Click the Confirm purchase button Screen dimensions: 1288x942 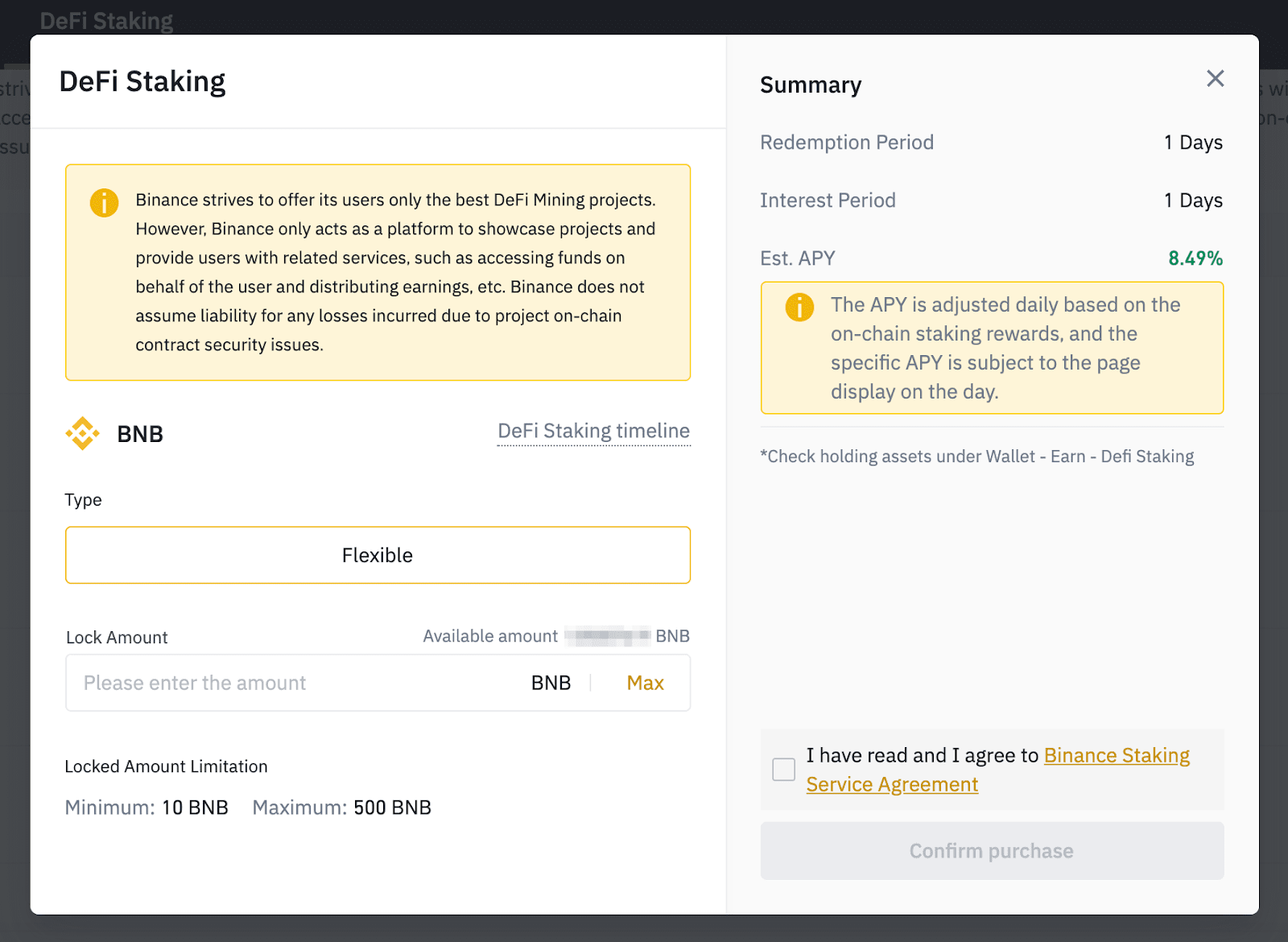click(992, 851)
